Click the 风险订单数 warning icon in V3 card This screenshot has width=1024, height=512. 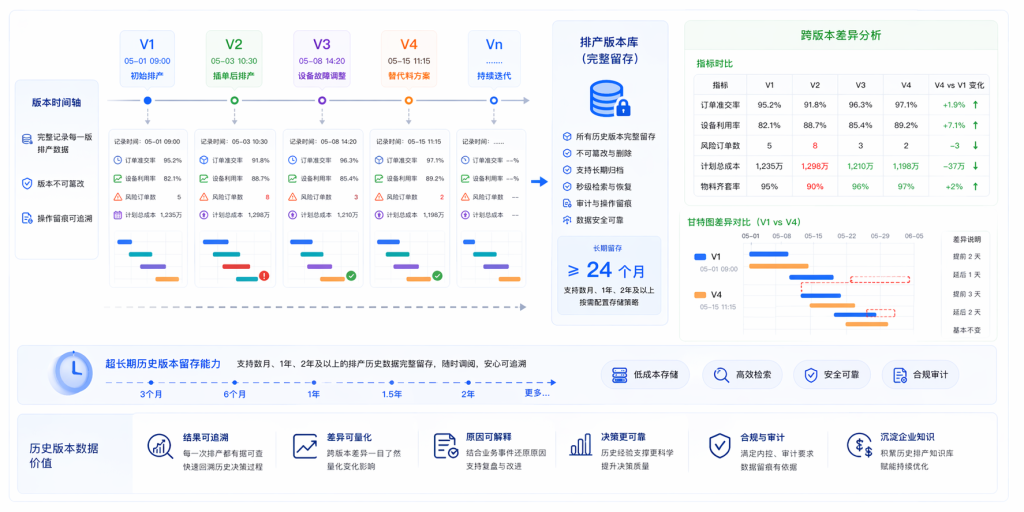tap(291, 197)
